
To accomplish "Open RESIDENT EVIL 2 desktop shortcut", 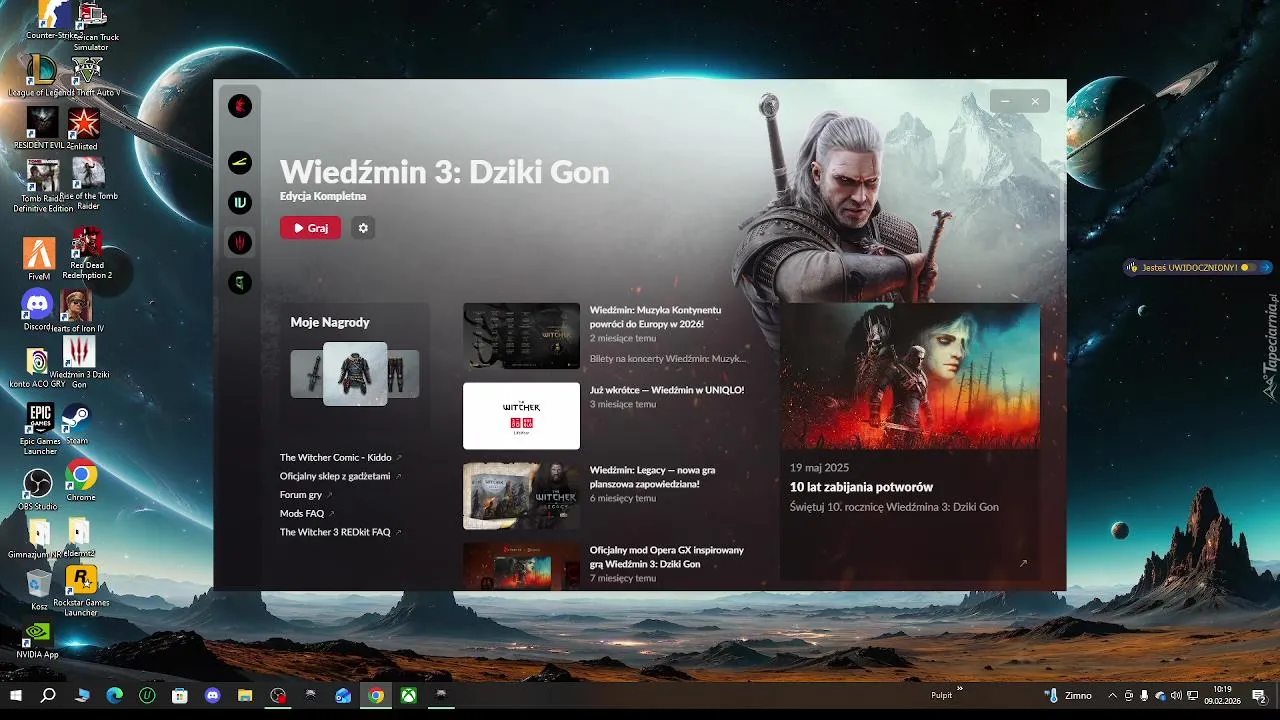I will (42, 128).
